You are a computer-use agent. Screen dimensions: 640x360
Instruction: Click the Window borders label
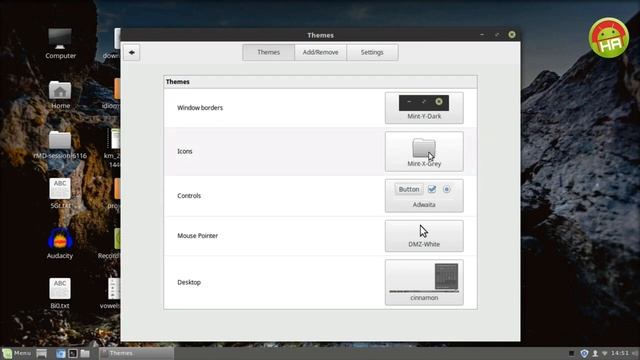coord(200,108)
